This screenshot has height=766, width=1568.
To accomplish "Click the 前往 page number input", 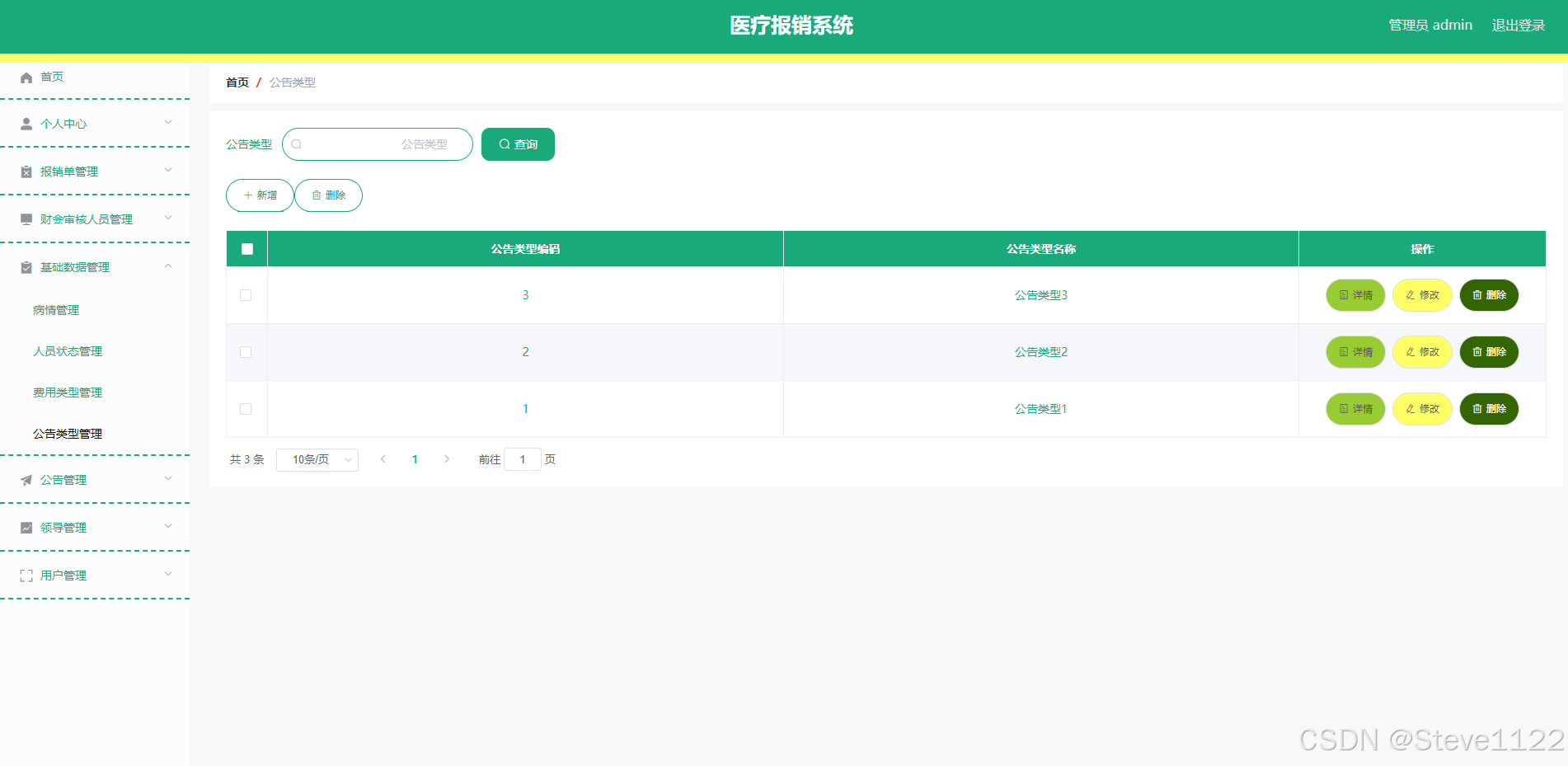I will pyautogui.click(x=523, y=459).
